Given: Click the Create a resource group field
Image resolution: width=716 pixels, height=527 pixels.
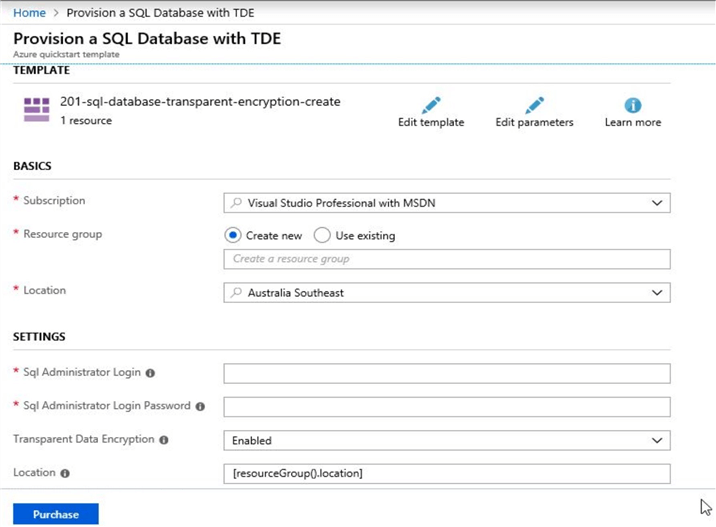Looking at the screenshot, I should pyautogui.click(x=446, y=259).
